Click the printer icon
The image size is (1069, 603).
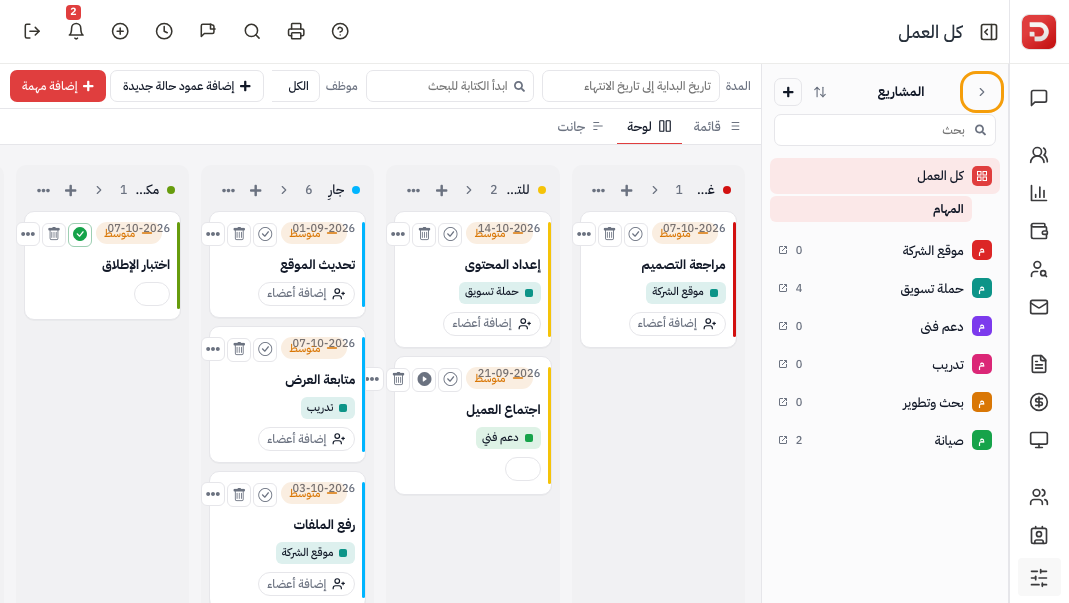[296, 31]
